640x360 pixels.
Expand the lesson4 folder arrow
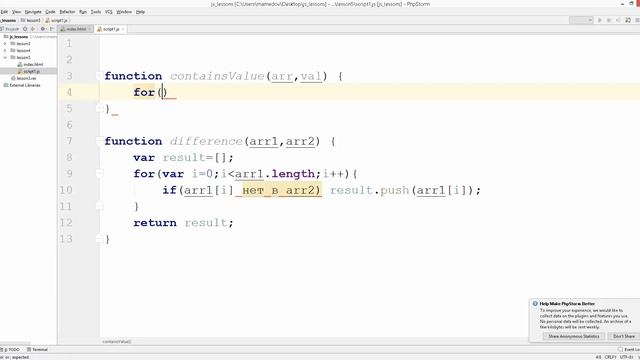pyautogui.click(x=5, y=51)
